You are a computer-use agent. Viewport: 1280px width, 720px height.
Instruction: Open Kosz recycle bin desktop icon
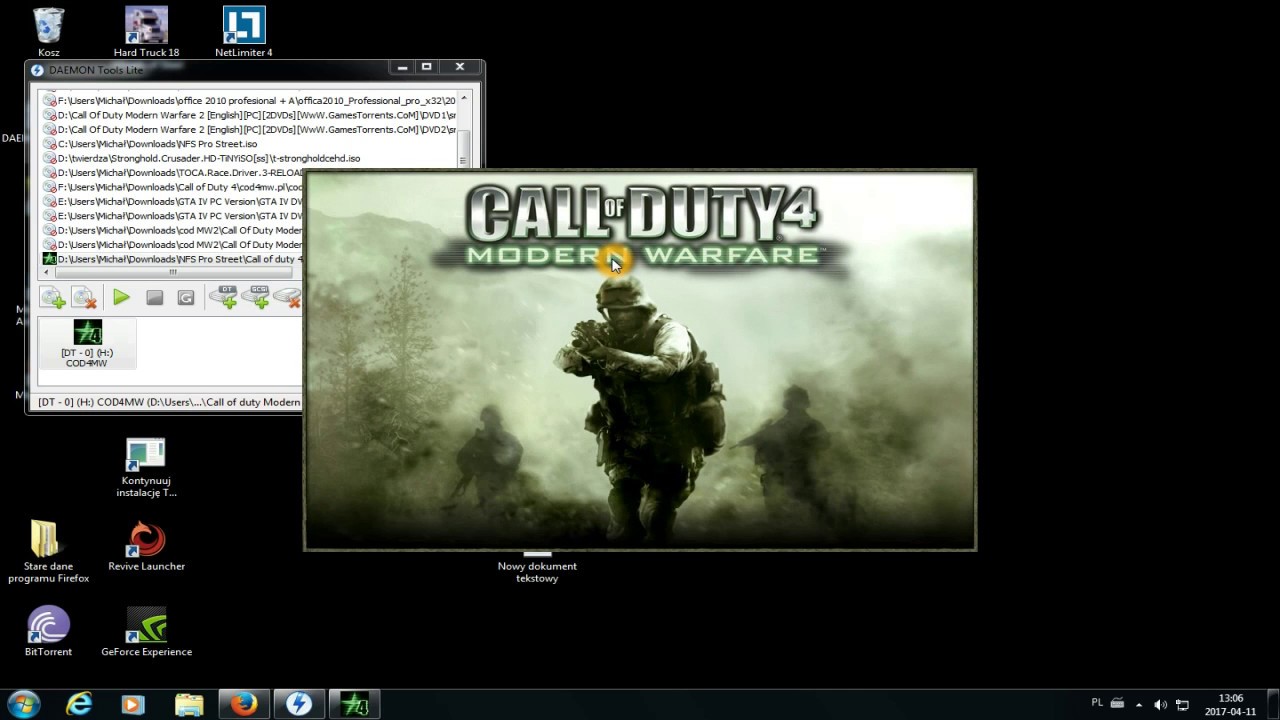[49, 32]
